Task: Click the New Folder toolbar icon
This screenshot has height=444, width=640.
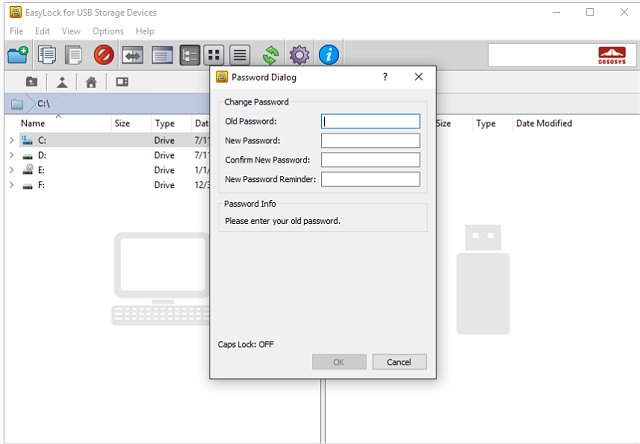Action: point(18,55)
